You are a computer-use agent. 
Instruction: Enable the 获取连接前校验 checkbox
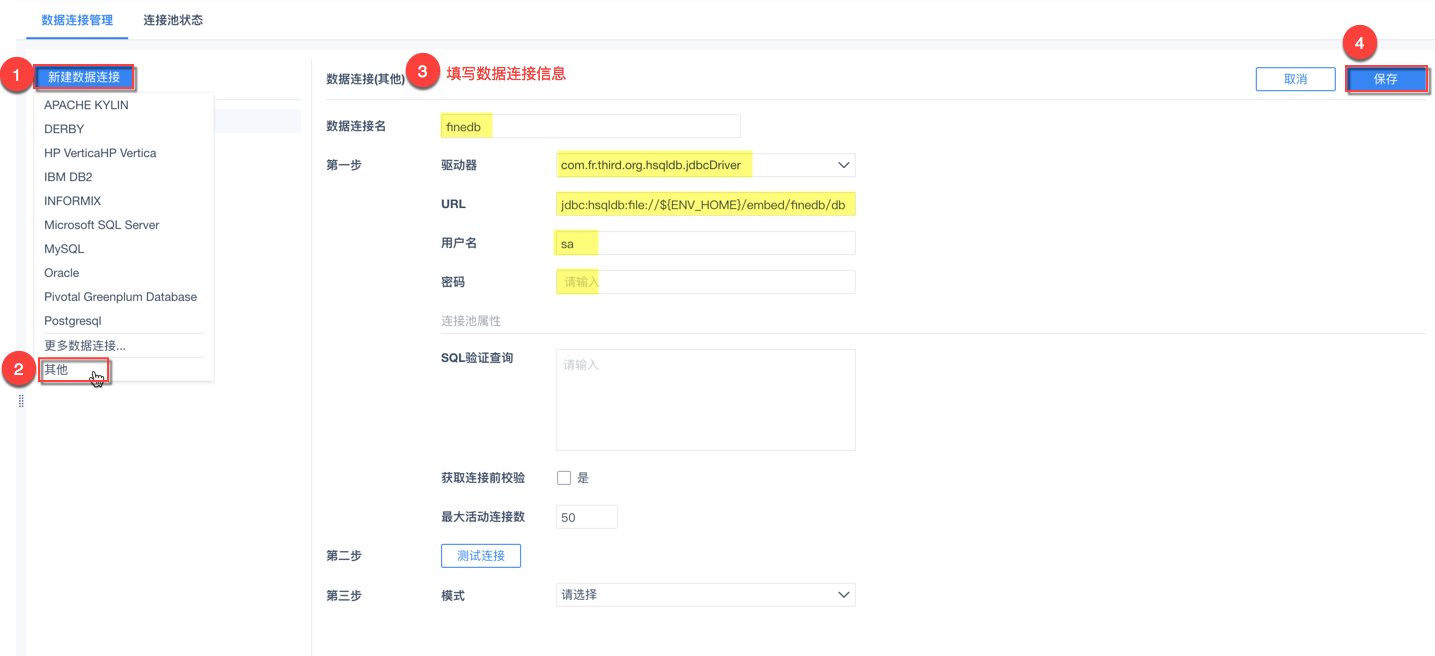(564, 478)
